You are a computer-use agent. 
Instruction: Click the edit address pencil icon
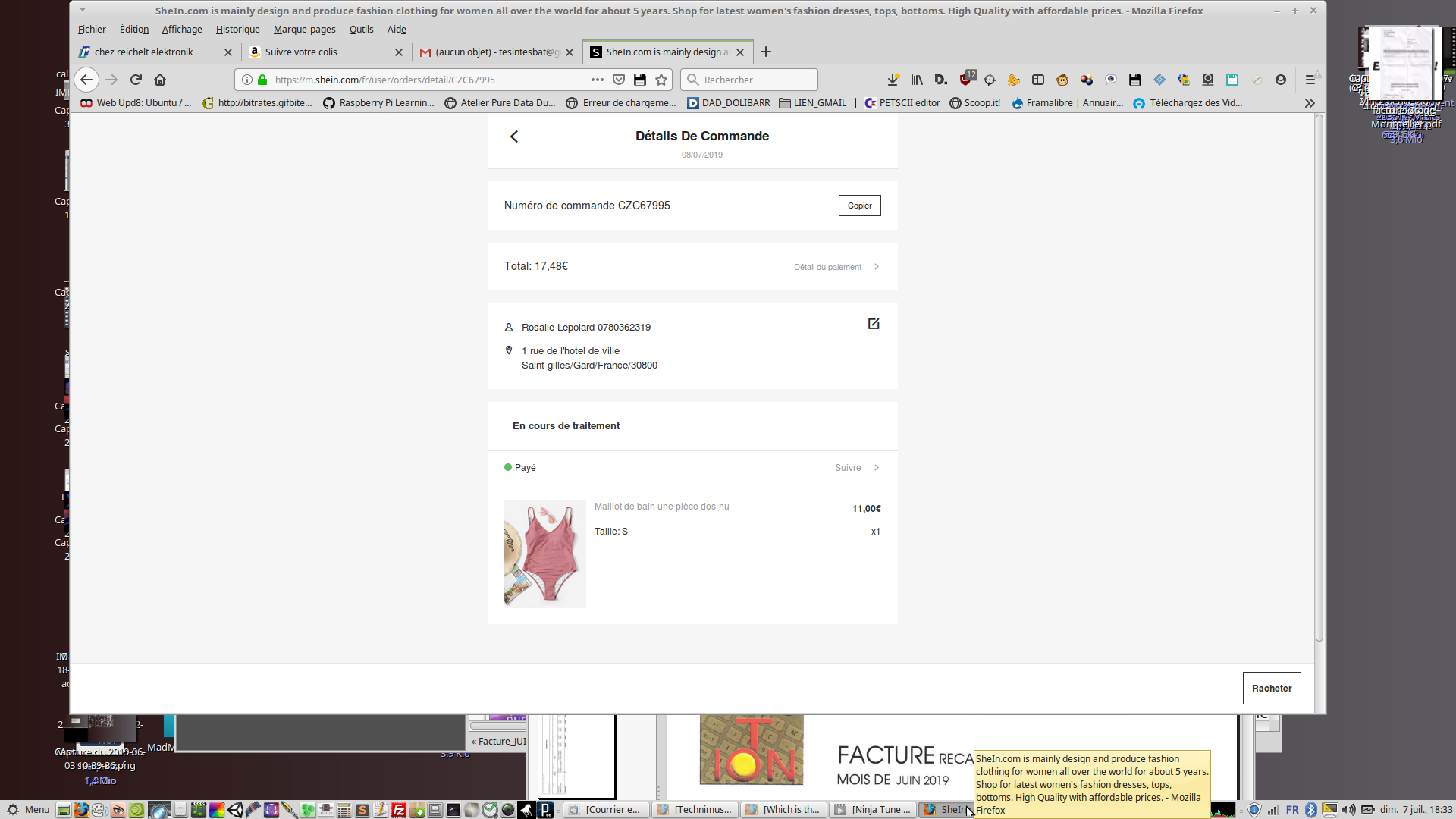coord(874,324)
